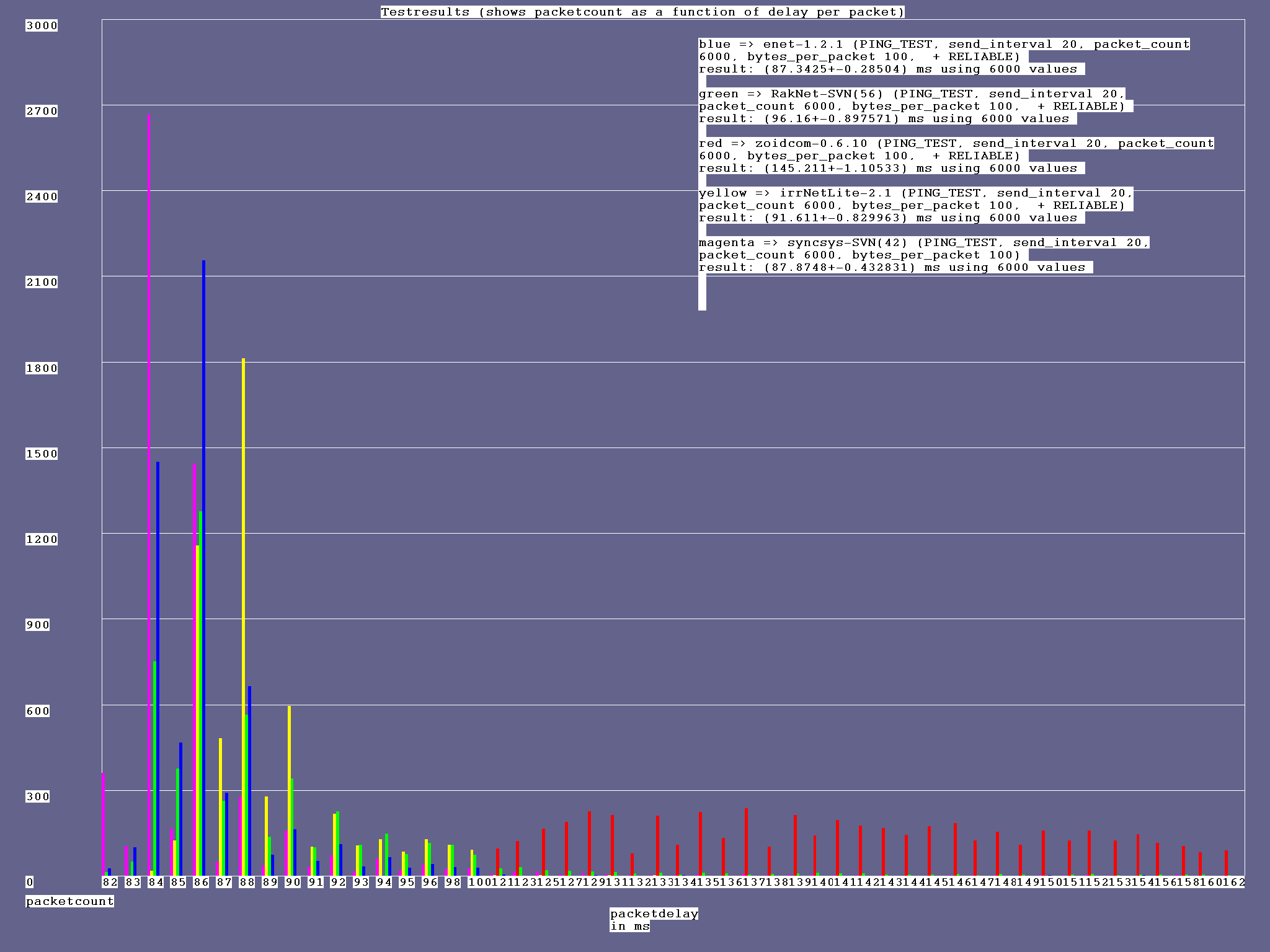Click the y-axis label '300'
Viewport: 1270px width, 952px height.
tap(38, 796)
